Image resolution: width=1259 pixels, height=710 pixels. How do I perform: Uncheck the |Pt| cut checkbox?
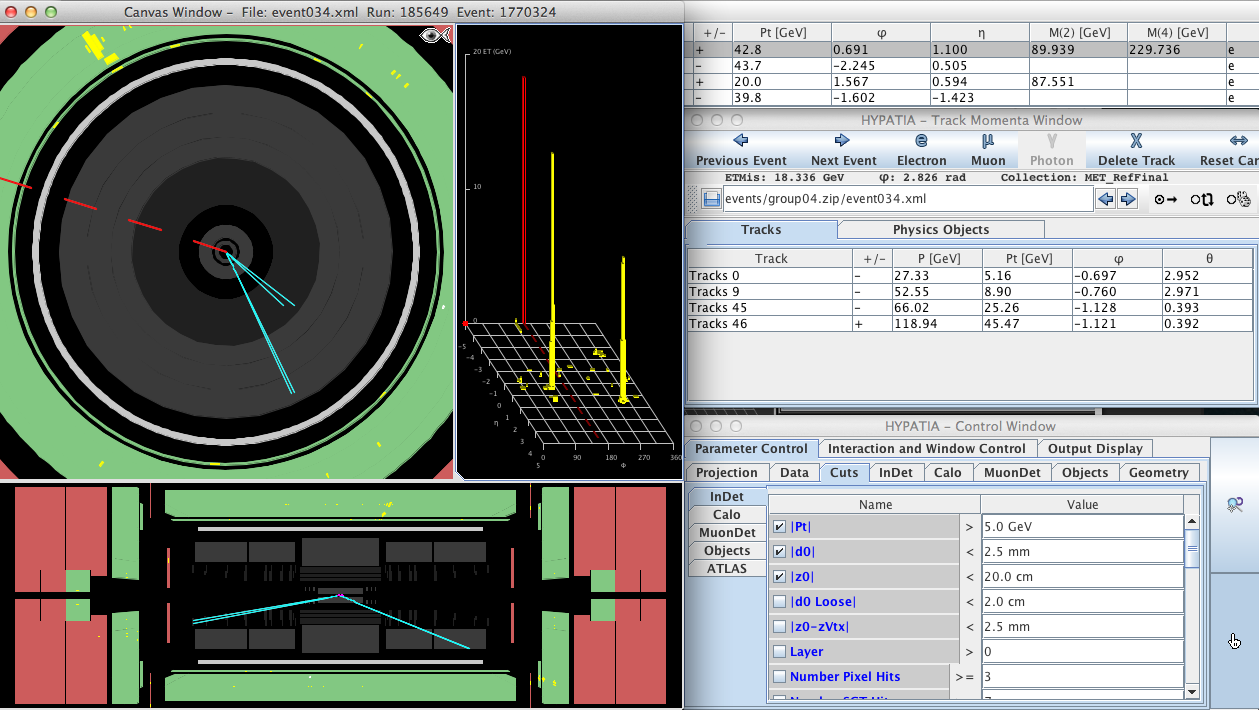click(x=779, y=527)
